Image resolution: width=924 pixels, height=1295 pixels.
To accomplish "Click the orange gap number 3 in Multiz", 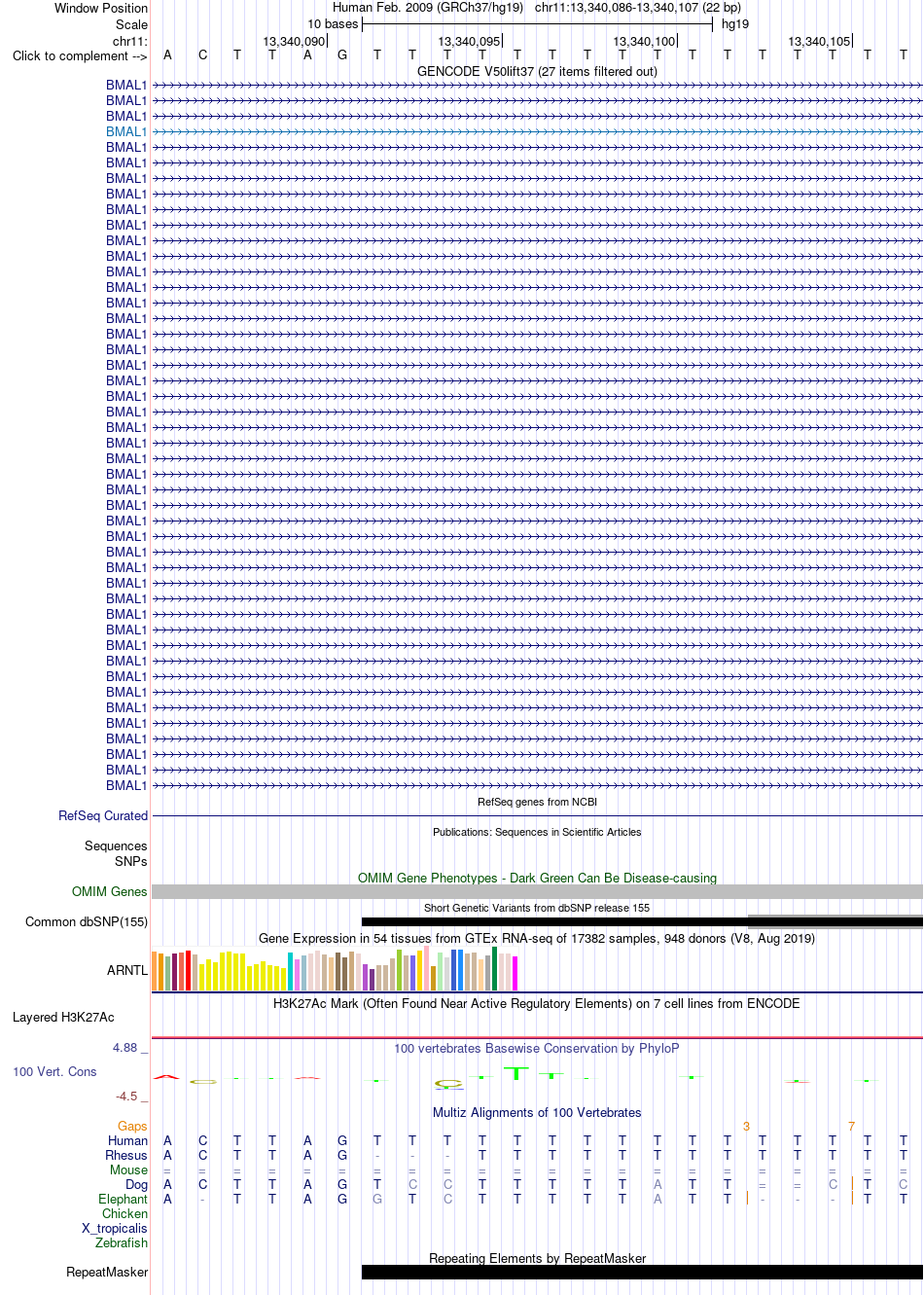I will 746,1126.
